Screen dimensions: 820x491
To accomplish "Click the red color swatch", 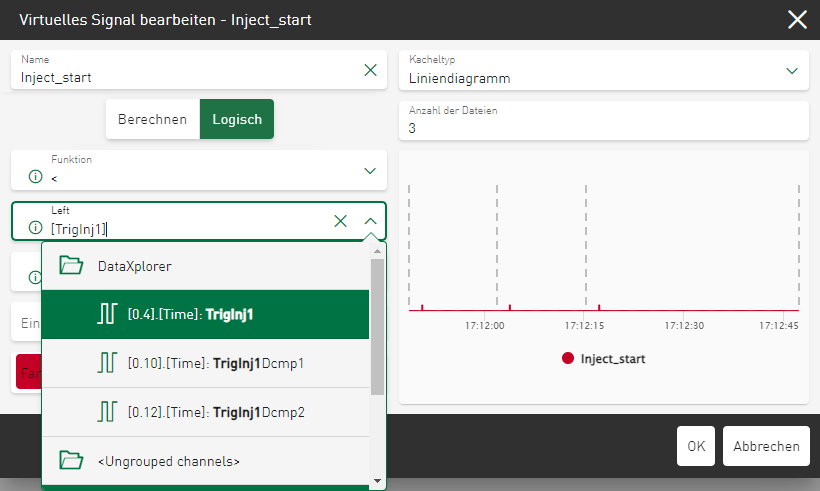I will pyautogui.click(x=27, y=372).
